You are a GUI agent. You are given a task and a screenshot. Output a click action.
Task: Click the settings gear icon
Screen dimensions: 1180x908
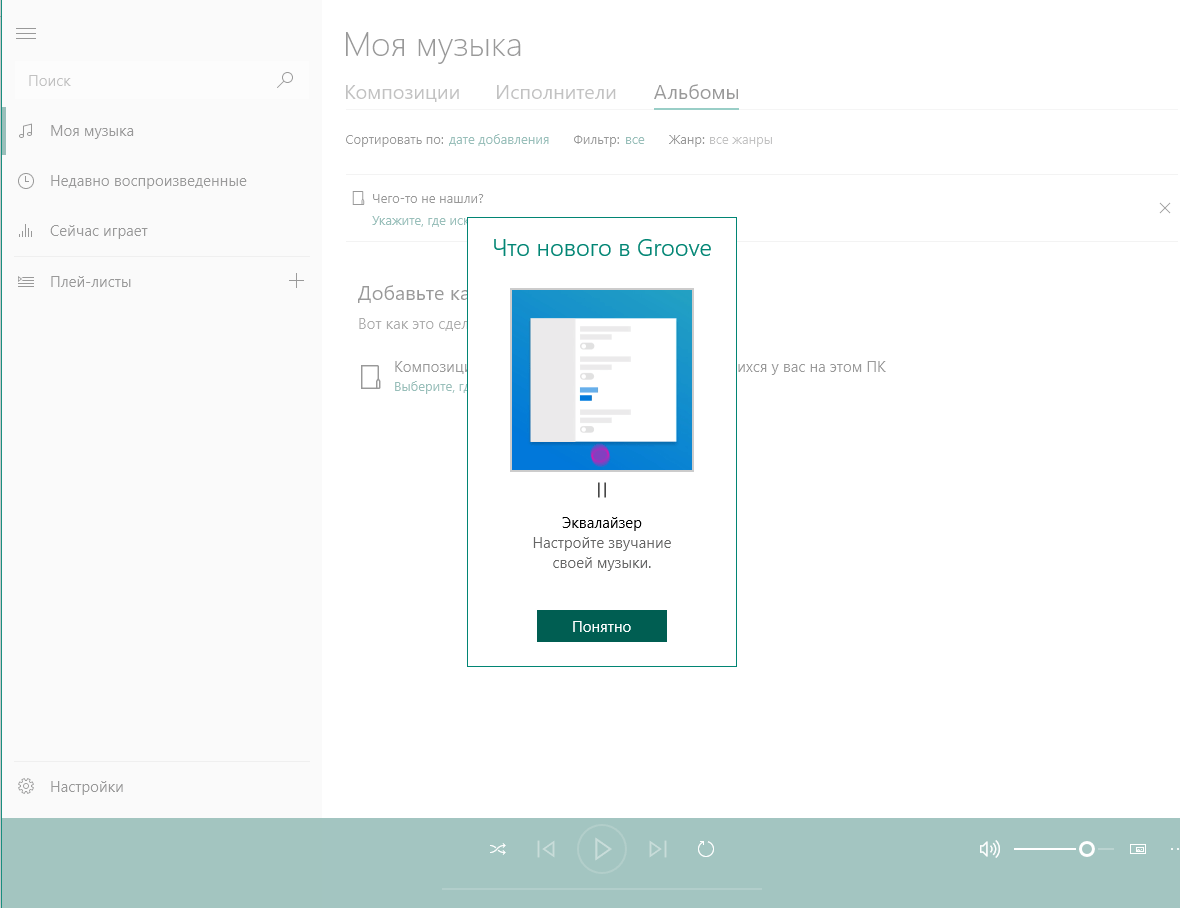point(26,786)
